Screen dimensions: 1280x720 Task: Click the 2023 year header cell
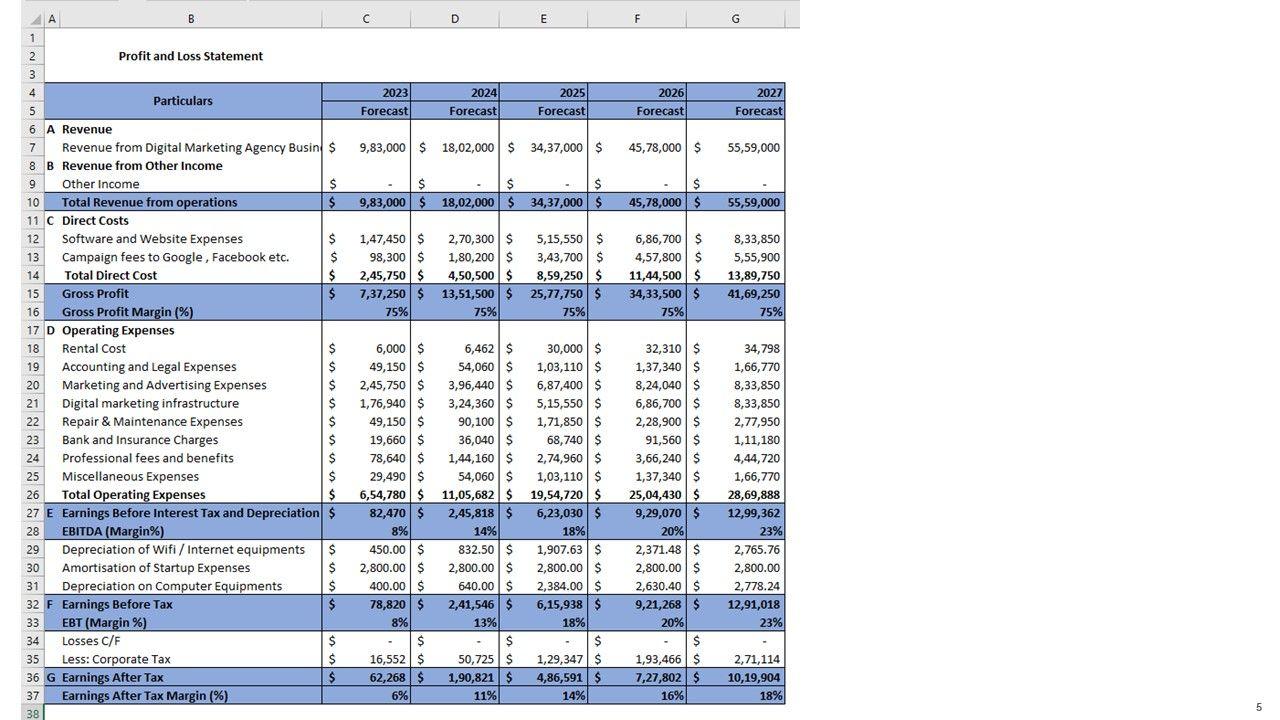pos(366,92)
